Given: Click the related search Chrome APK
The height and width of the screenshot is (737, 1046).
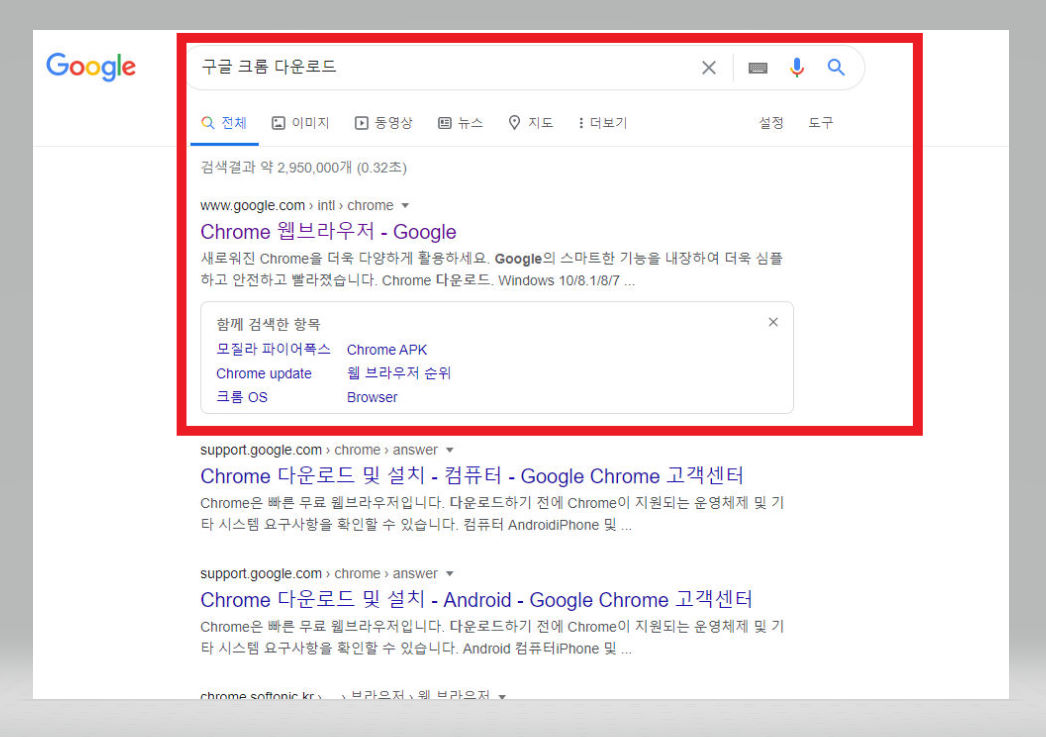Looking at the screenshot, I should point(387,349).
